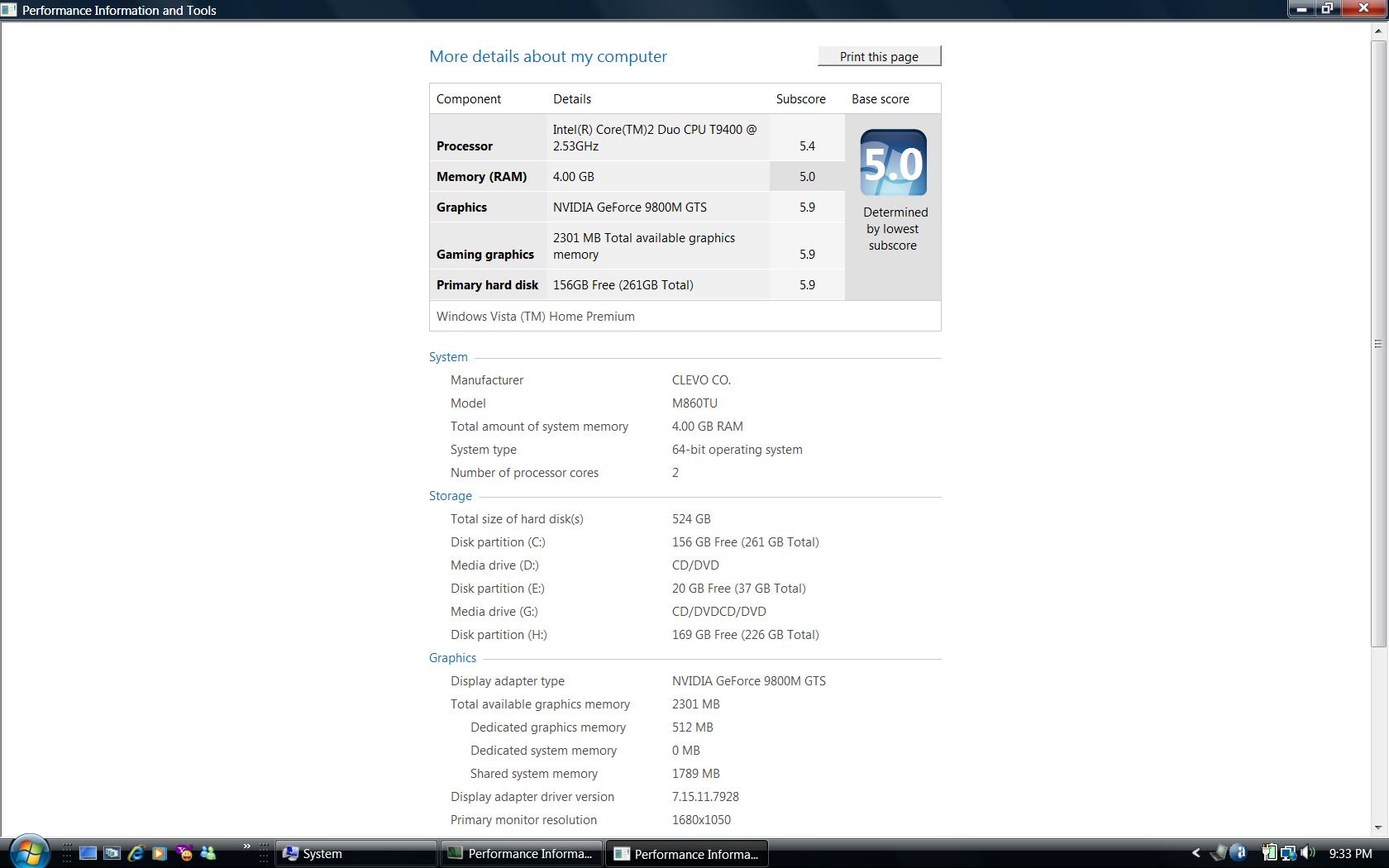Click the Base score column header
The image size is (1389, 868).
point(881,99)
